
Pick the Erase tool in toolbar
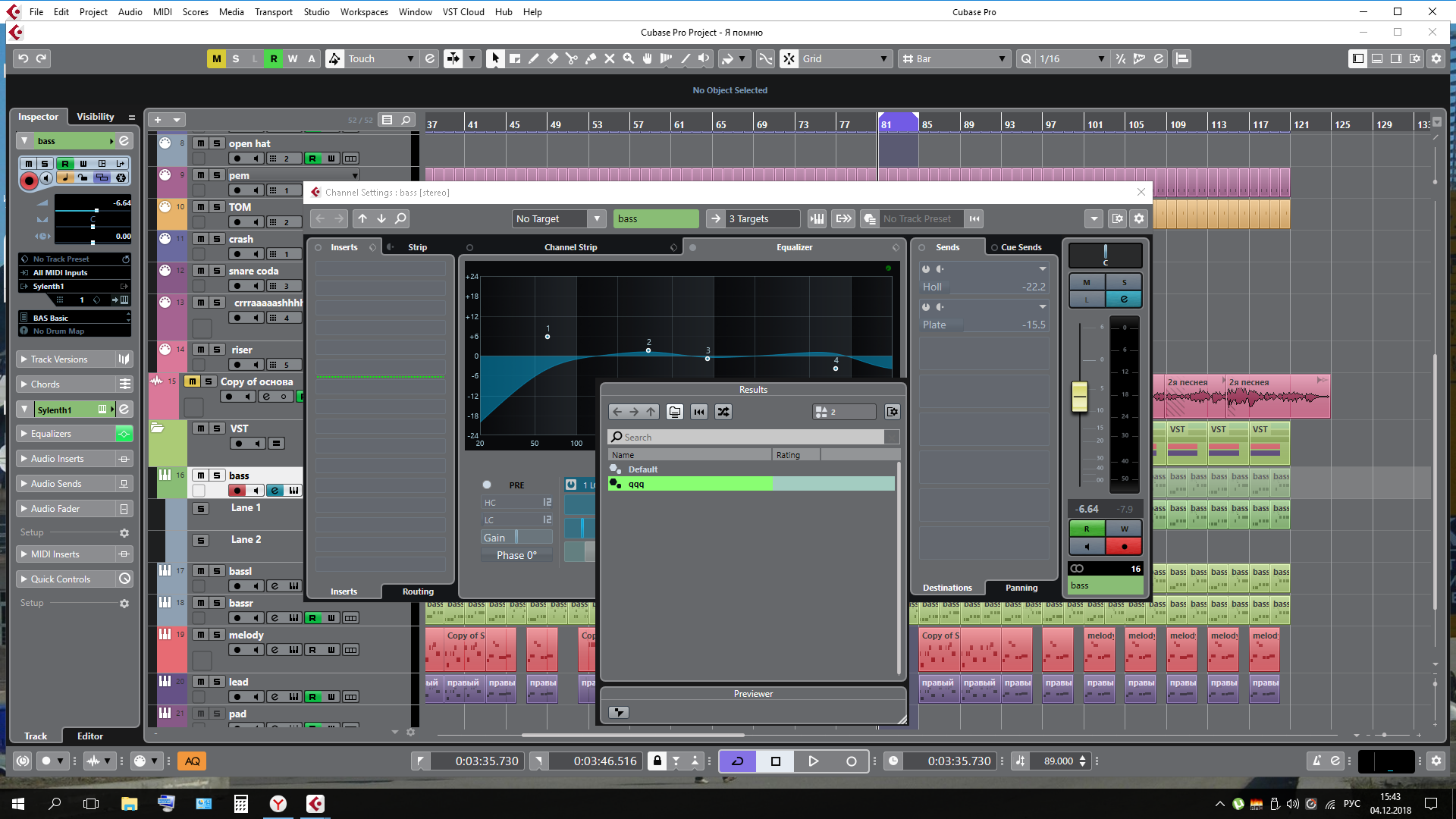tap(552, 58)
